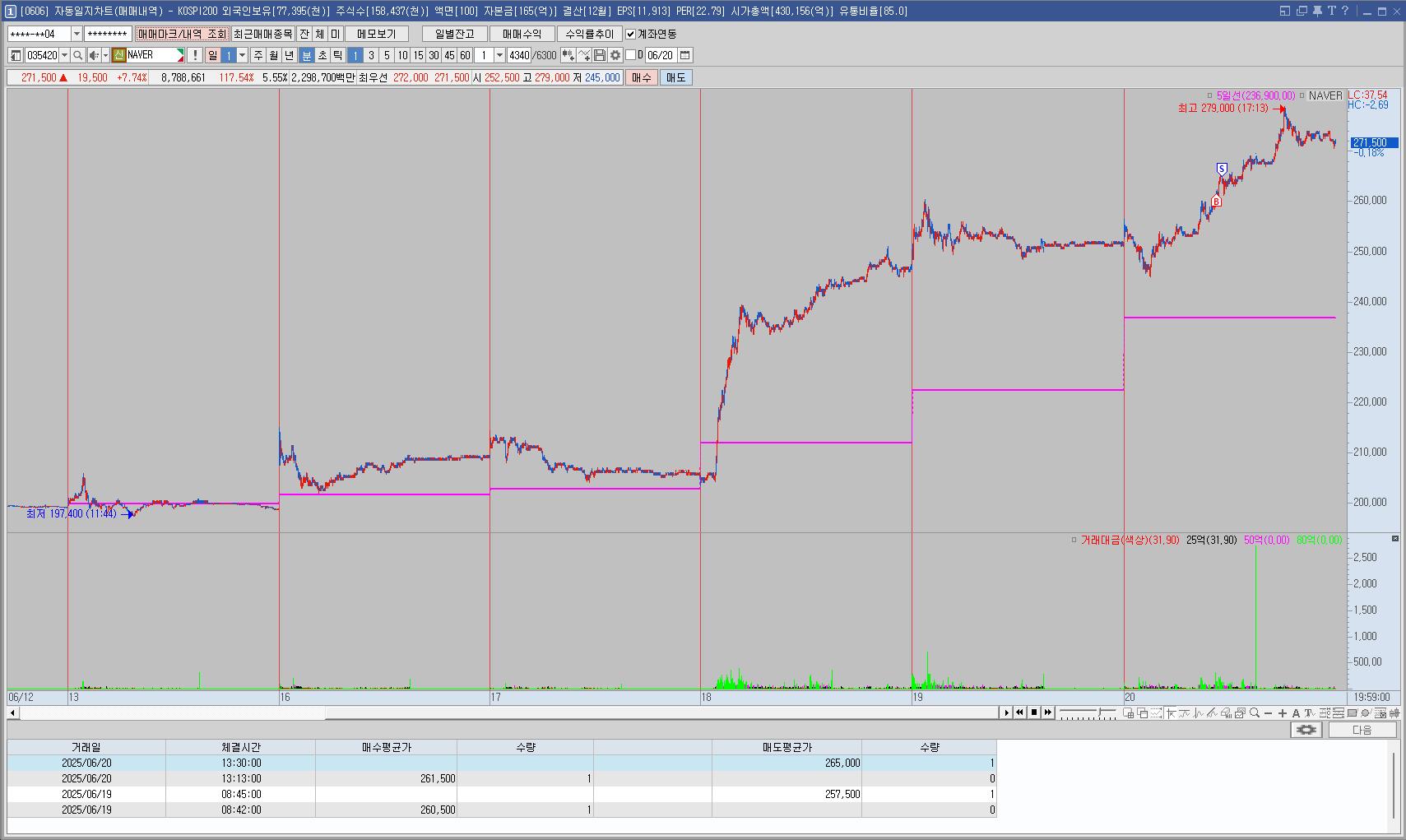Viewport: 1406px width, 840px height.
Task: Click the chart zoom magnifier icon in bottom toolbar
Action: pos(1255,712)
